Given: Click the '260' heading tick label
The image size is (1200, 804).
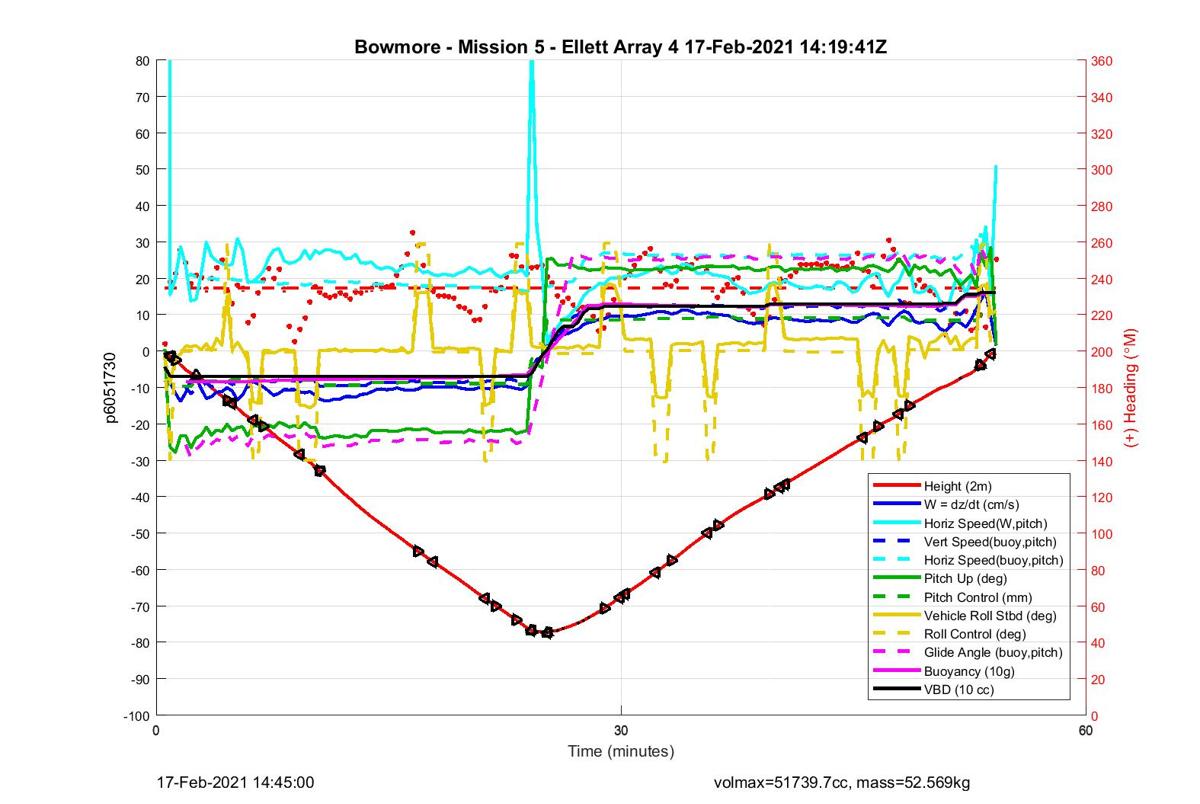Looking at the screenshot, I should point(1103,243).
